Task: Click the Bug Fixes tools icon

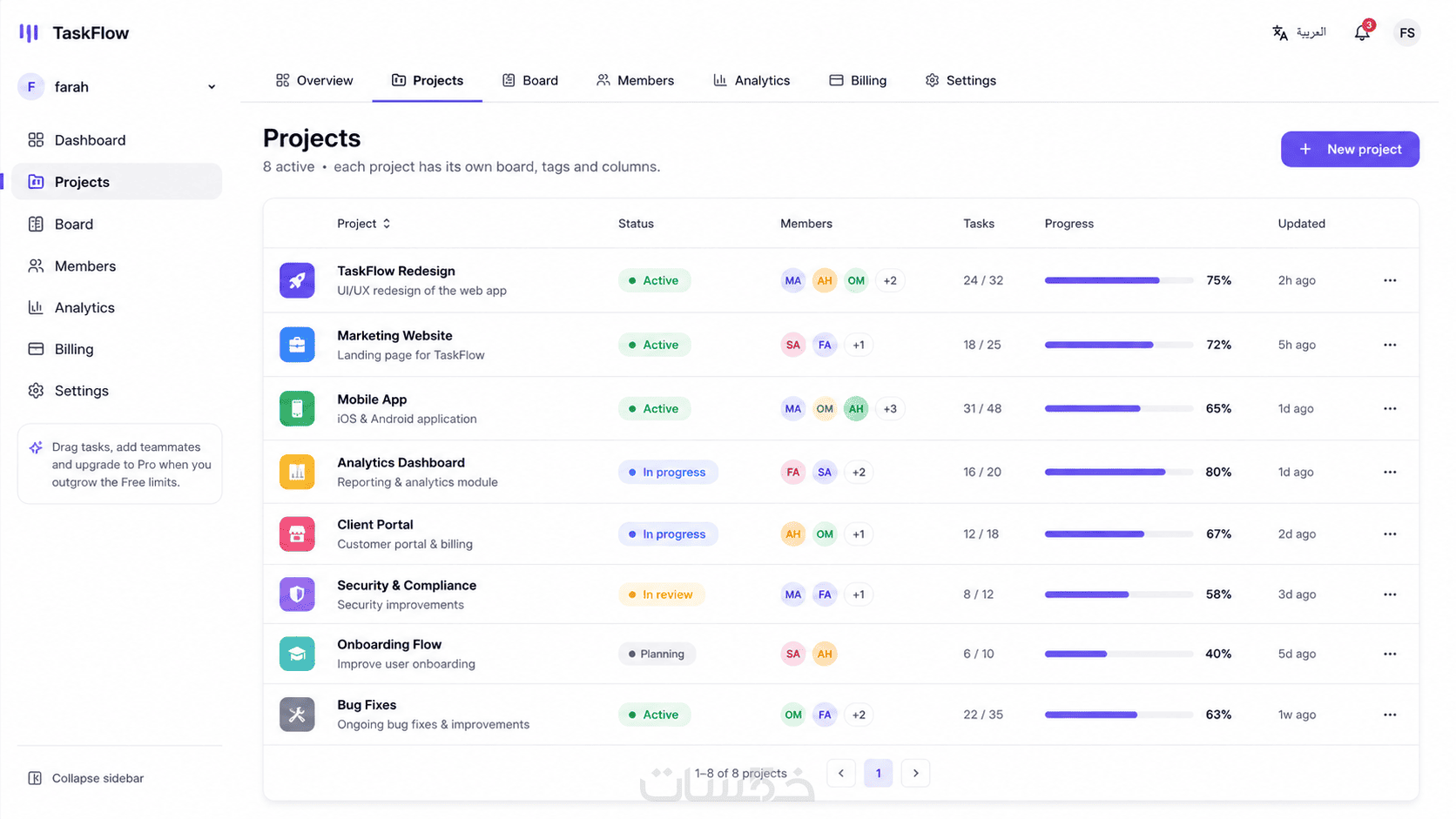Action: pyautogui.click(x=297, y=715)
